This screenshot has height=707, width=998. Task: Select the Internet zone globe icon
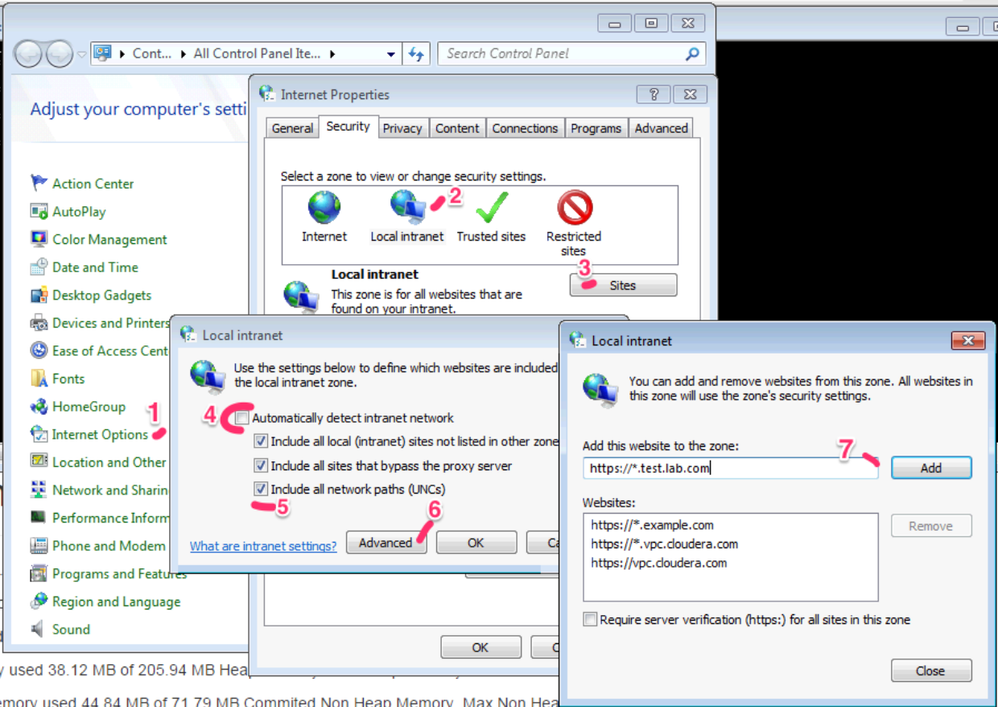tap(324, 207)
